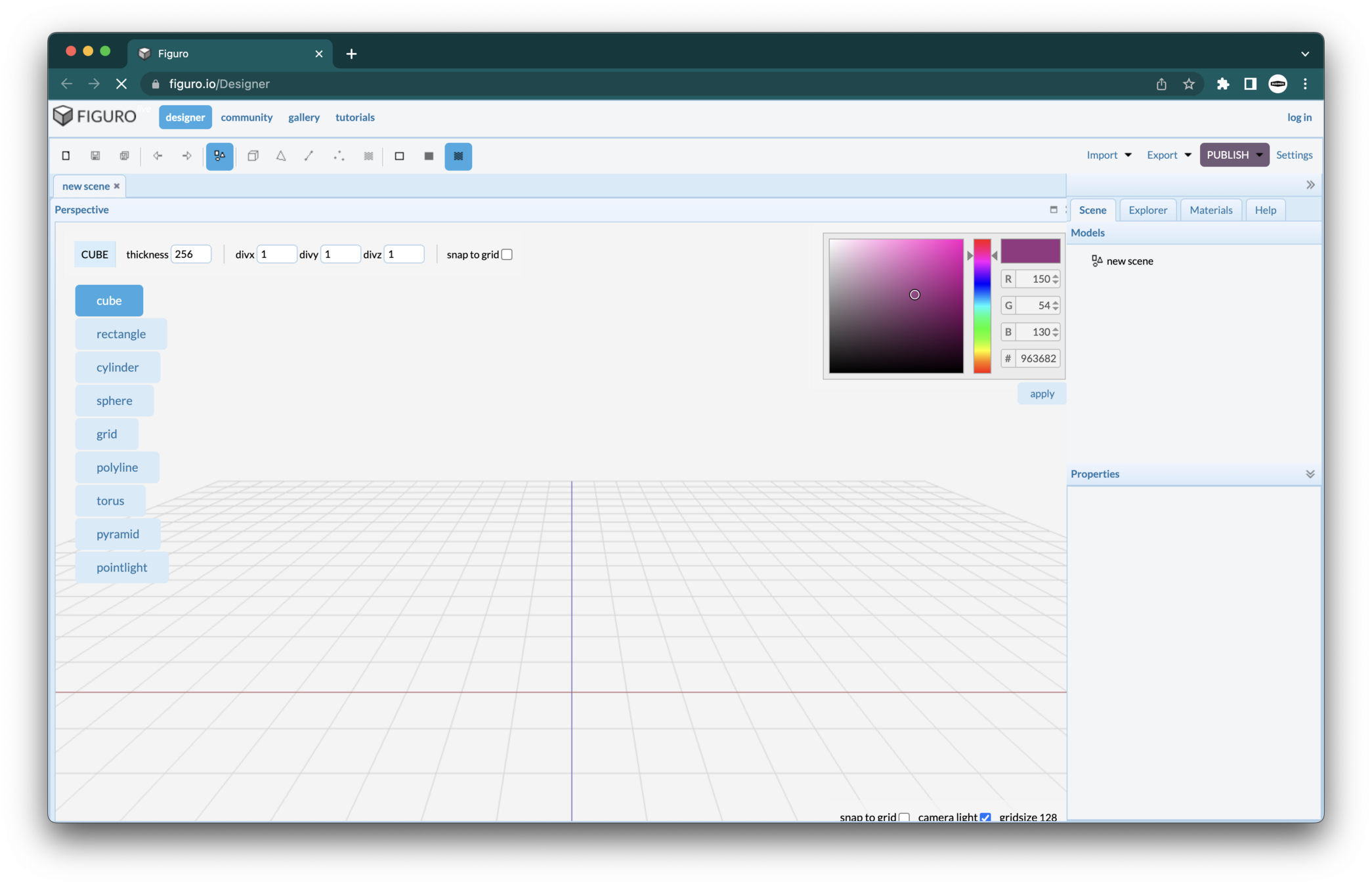Select the triangle face mode icon

(281, 156)
